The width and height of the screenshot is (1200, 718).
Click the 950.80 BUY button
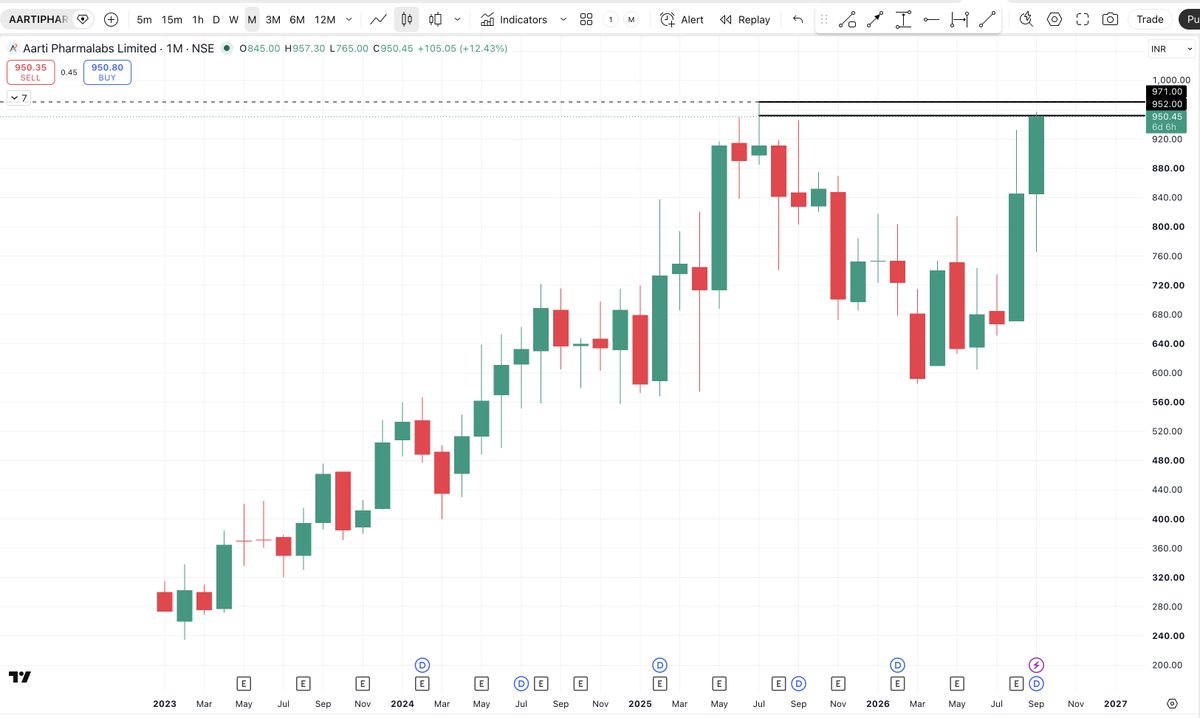[x=107, y=72]
